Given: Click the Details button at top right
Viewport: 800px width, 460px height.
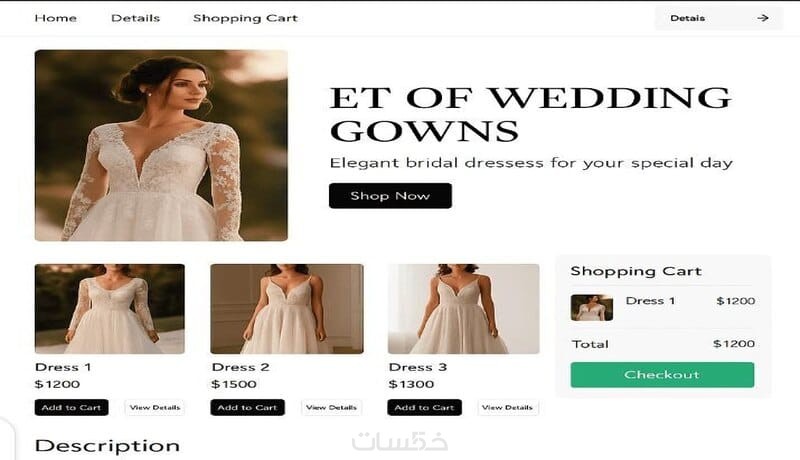Looking at the screenshot, I should 718,18.
